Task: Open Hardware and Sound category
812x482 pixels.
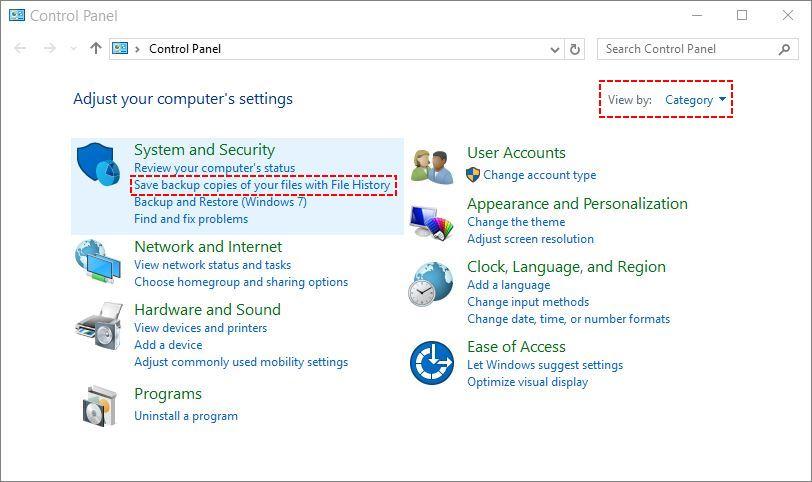Action: pos(207,310)
